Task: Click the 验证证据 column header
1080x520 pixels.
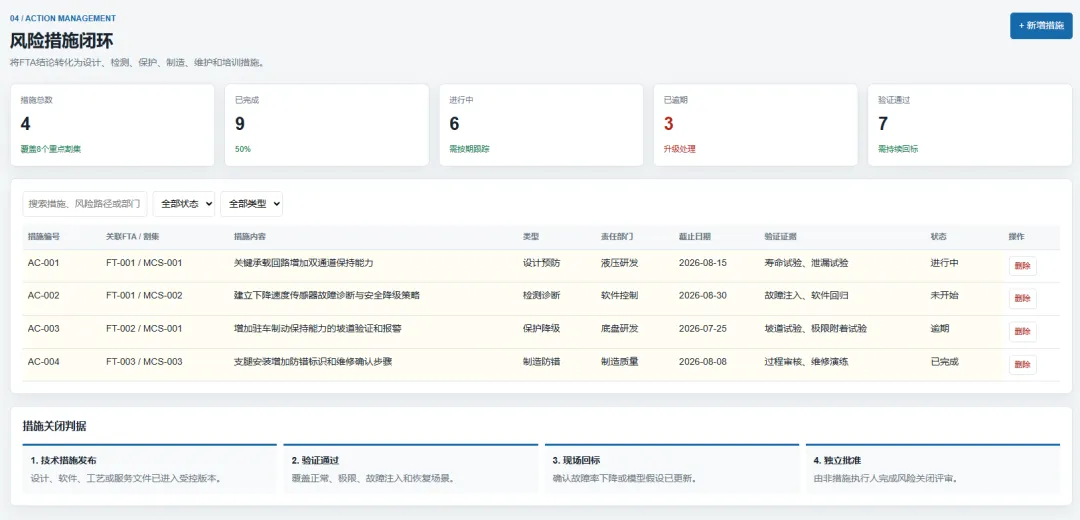Action: tap(780, 236)
